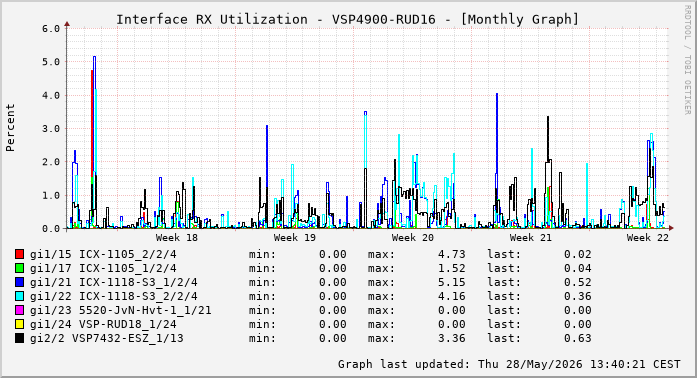Click the magenta gi1/23 legend swatch
This screenshot has height=378, width=697.
[20, 310]
